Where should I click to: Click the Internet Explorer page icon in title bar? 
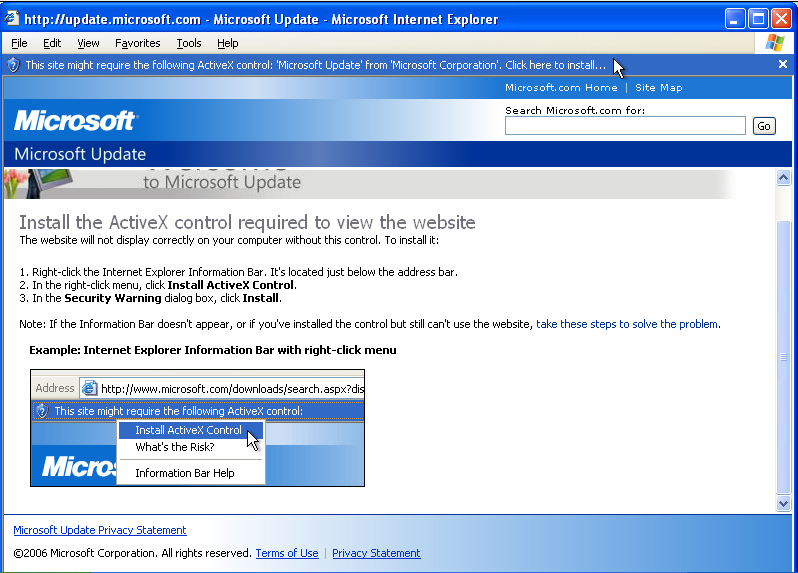[13, 19]
